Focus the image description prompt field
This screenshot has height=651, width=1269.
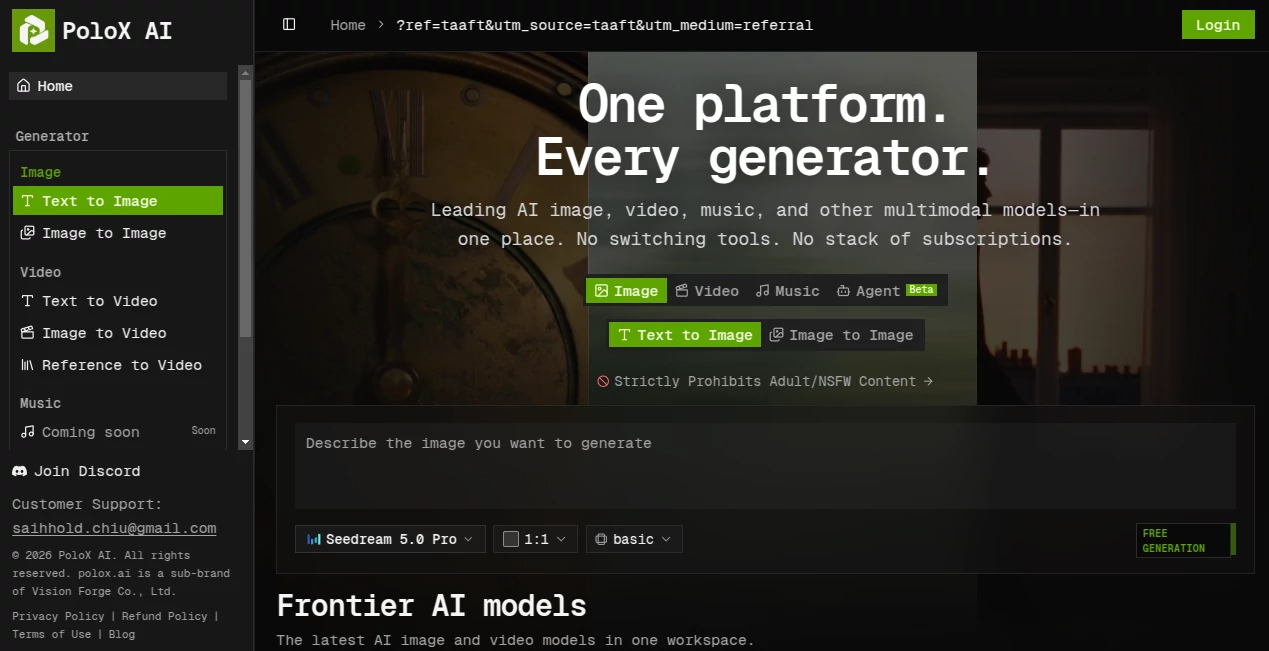pos(765,466)
